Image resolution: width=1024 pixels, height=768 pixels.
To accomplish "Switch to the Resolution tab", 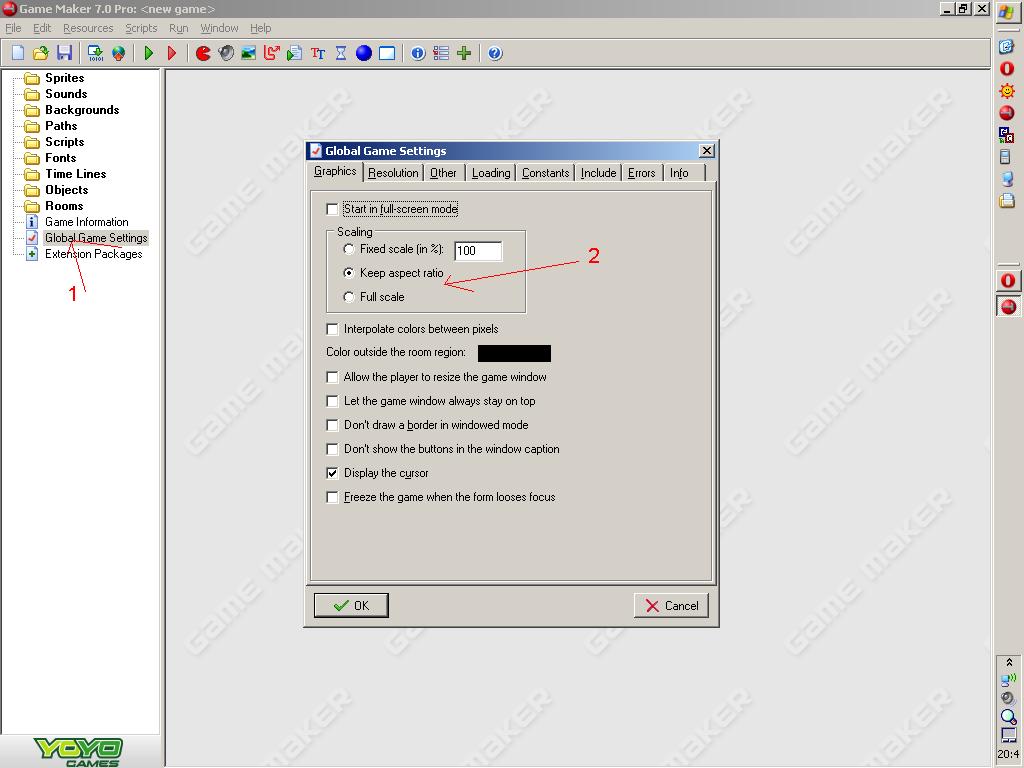I will tap(393, 173).
